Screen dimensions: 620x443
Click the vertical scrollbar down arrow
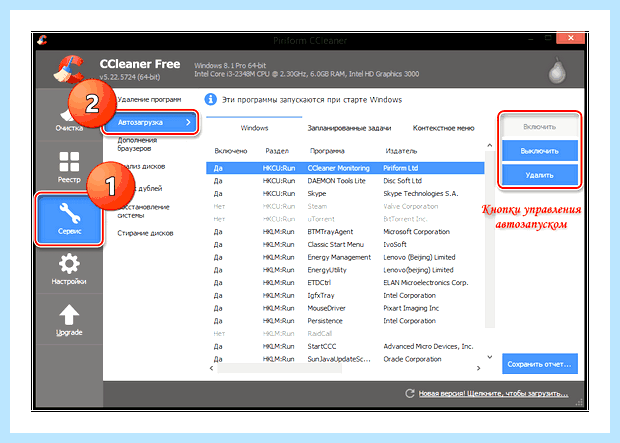[x=490, y=357]
